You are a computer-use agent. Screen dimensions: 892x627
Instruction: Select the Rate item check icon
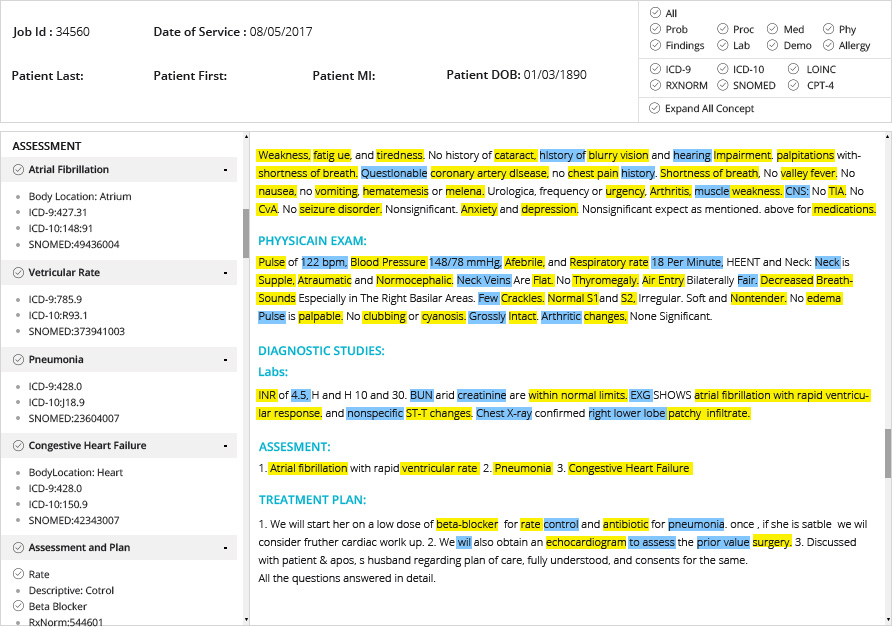click(18, 574)
